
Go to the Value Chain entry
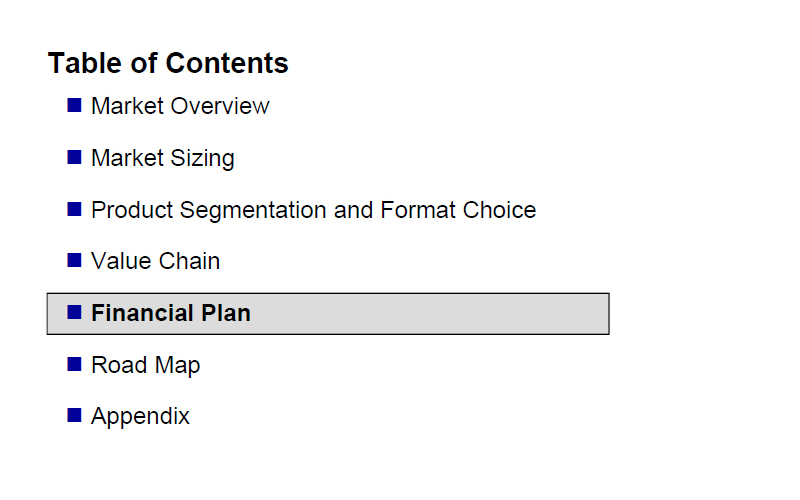pyautogui.click(x=156, y=261)
